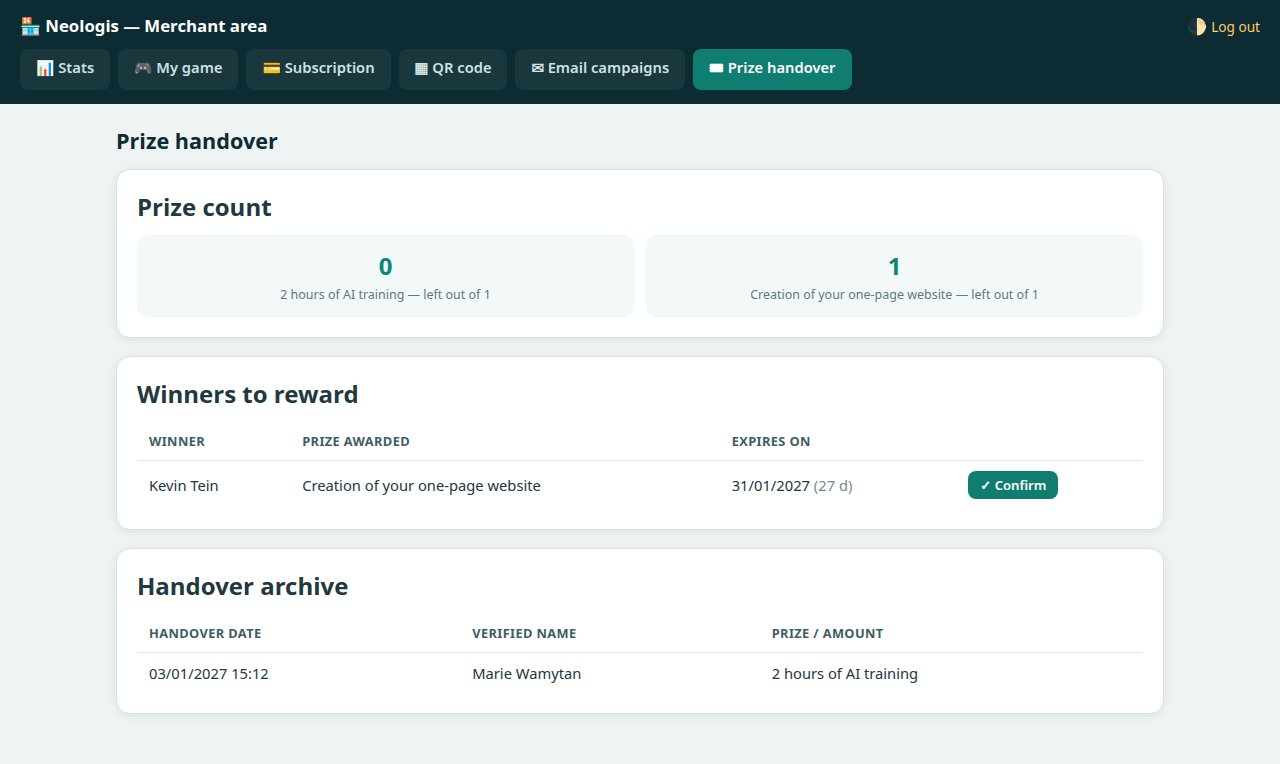This screenshot has height=764, width=1280.
Task: Click archived prize 2 hours of AI training
Action: (x=845, y=674)
